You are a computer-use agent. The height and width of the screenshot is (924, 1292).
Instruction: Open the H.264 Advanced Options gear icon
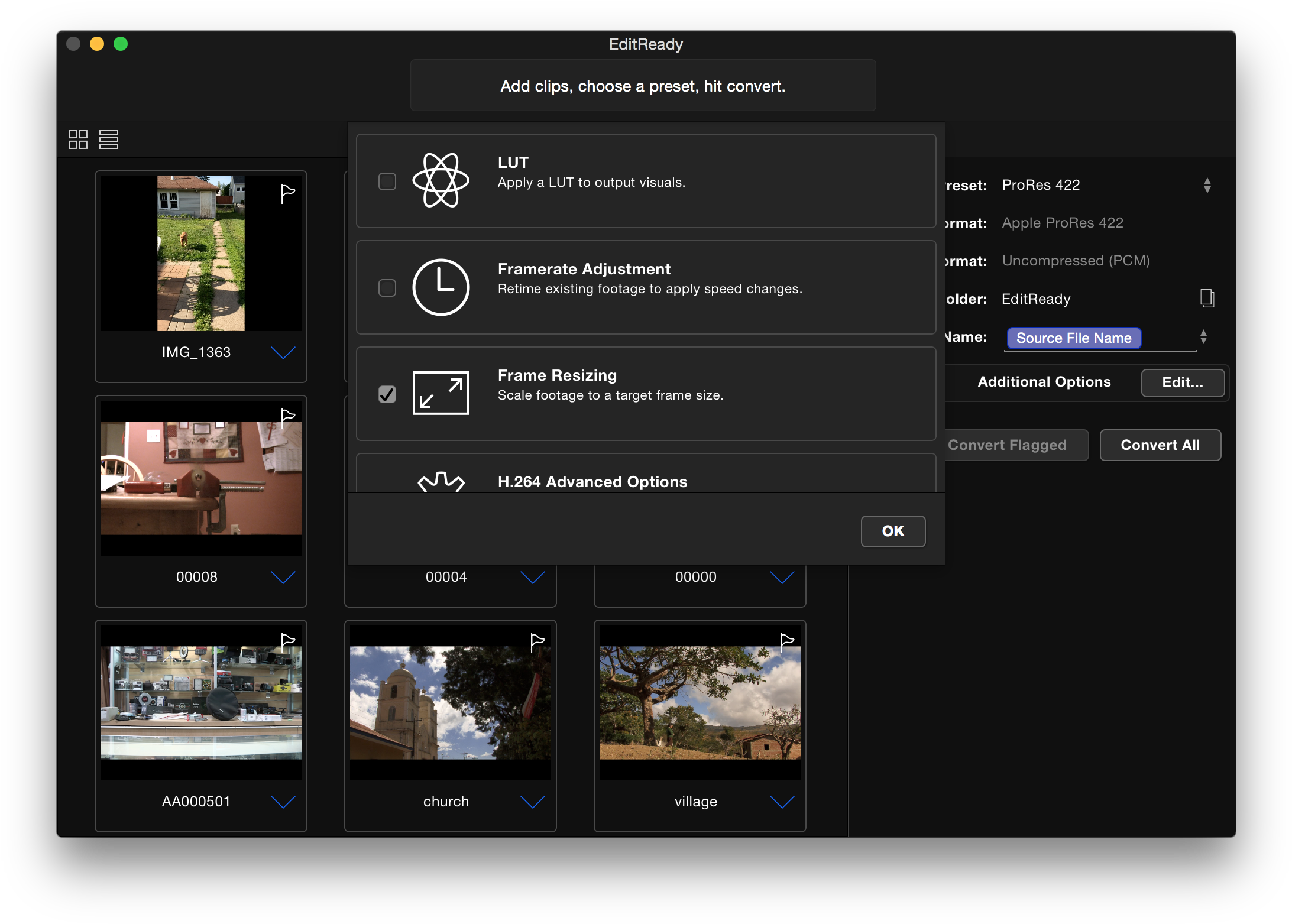(x=440, y=482)
